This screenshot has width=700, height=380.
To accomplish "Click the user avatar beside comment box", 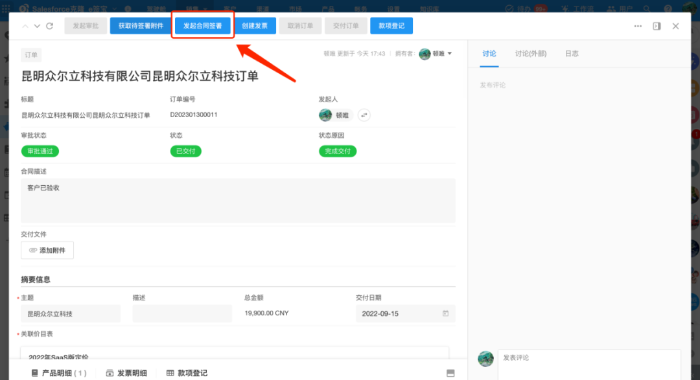I will (486, 359).
